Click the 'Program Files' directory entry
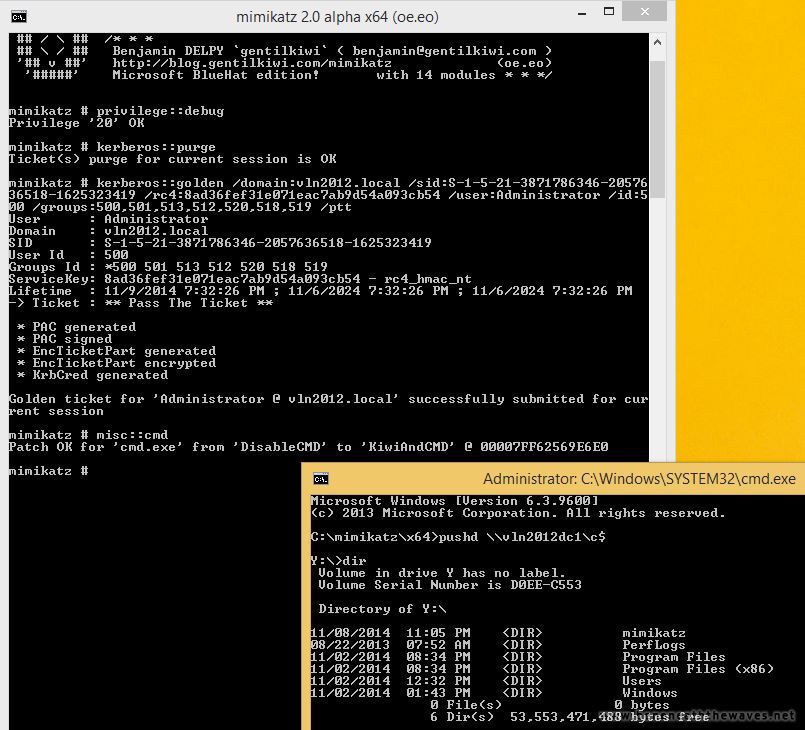Viewport: 805px width, 730px height. pos(674,657)
